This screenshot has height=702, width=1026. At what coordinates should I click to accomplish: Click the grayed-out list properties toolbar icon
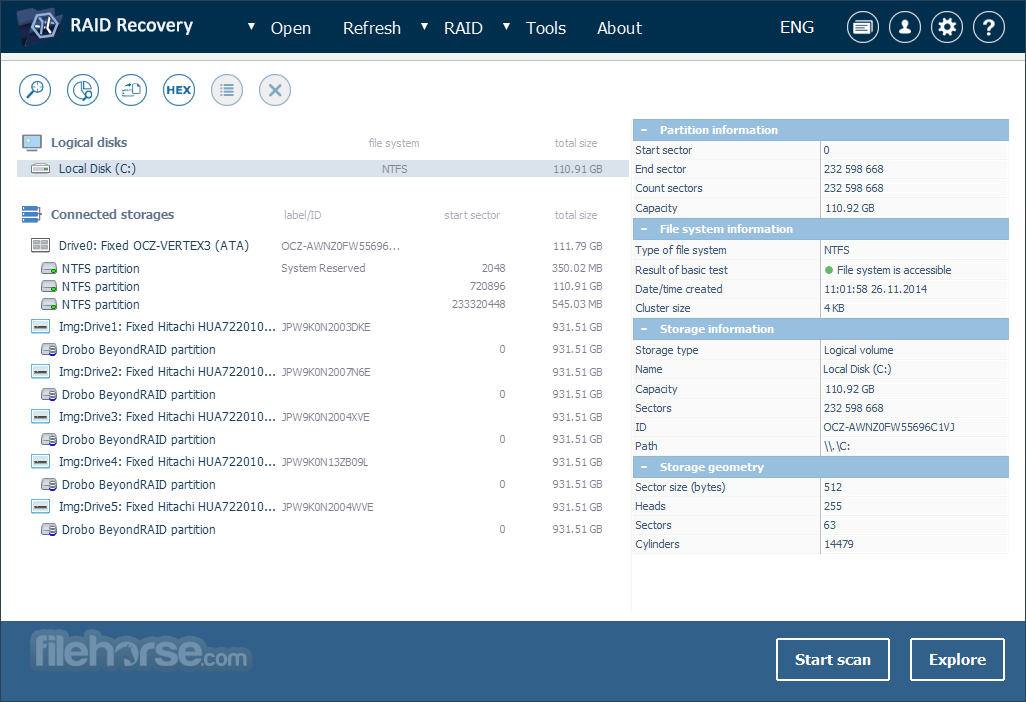[x=227, y=90]
